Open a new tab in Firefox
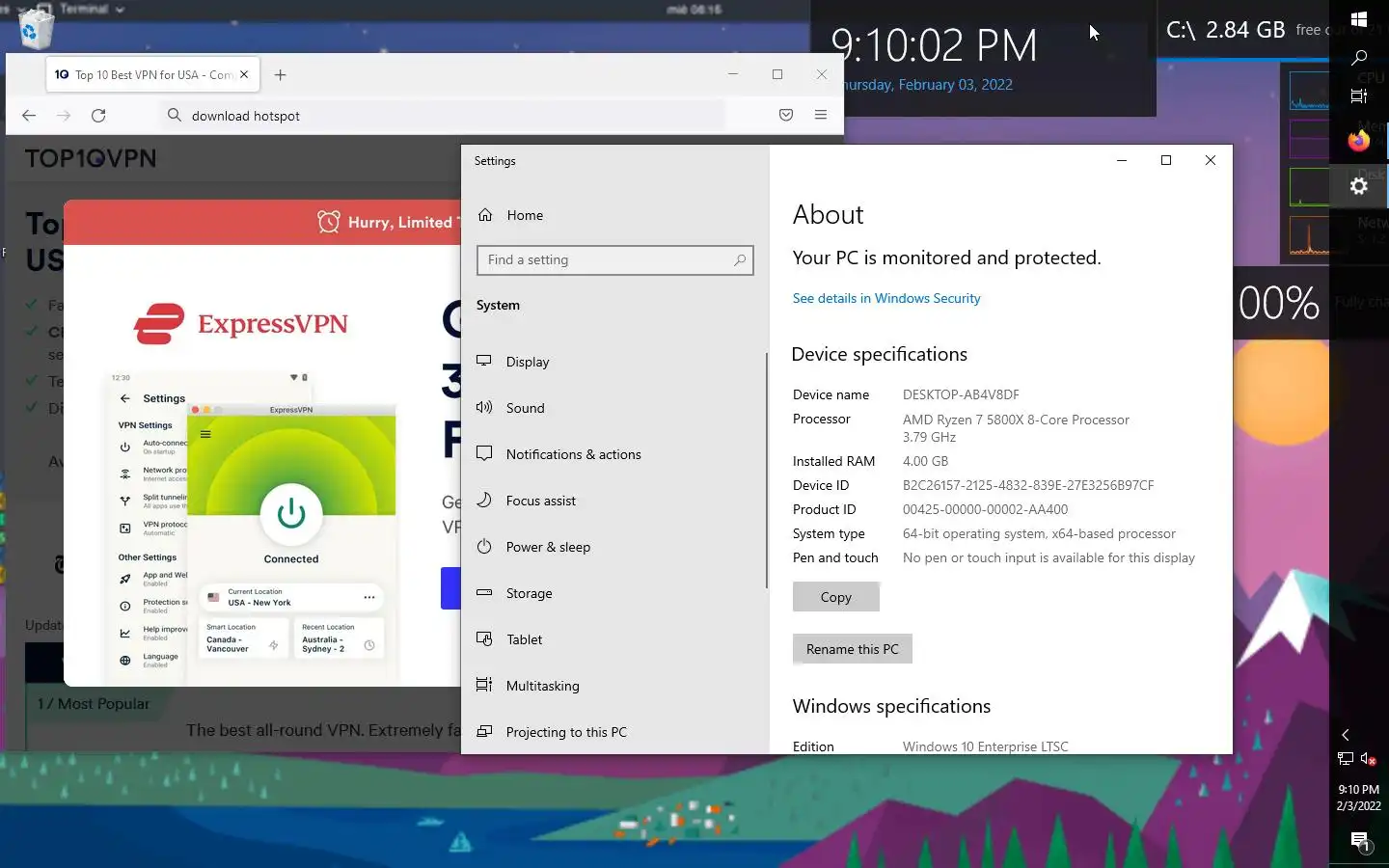The image size is (1389, 868). click(x=280, y=74)
